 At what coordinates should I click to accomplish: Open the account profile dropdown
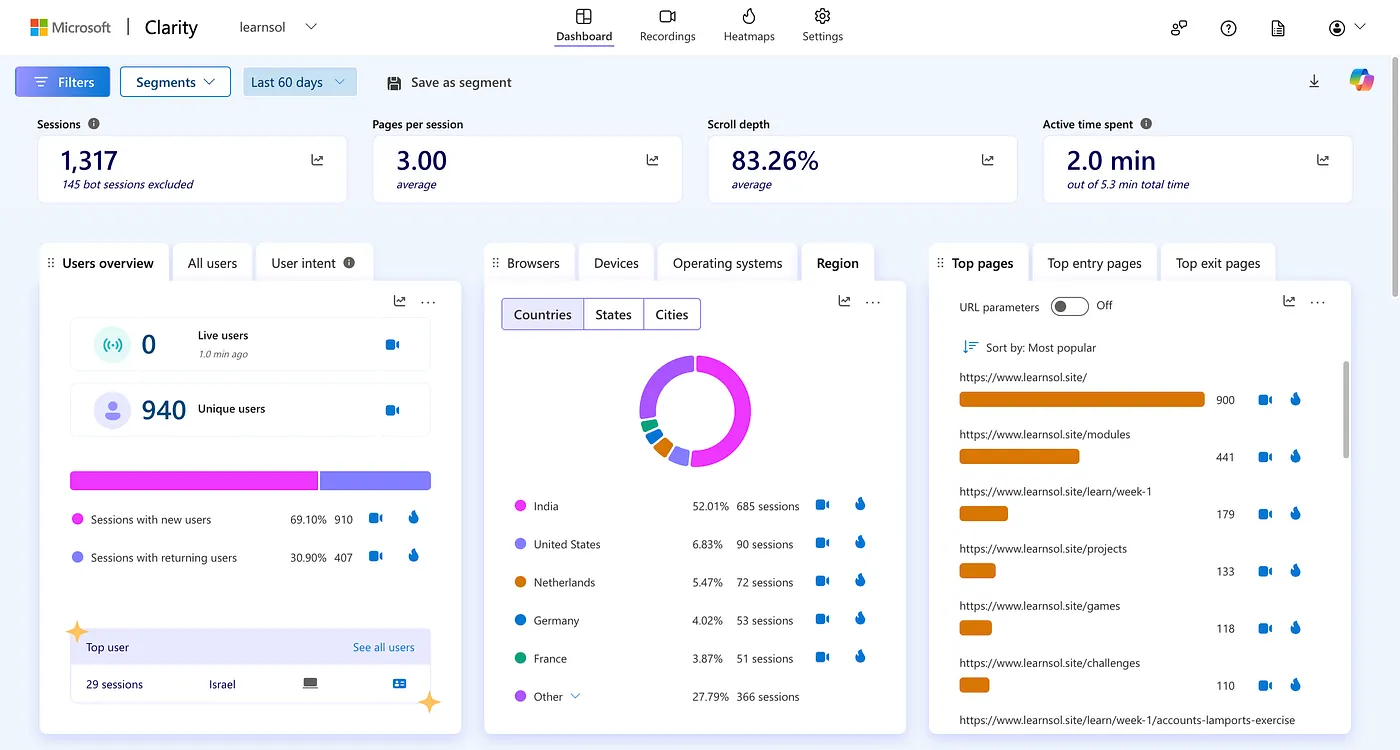[x=1347, y=28]
